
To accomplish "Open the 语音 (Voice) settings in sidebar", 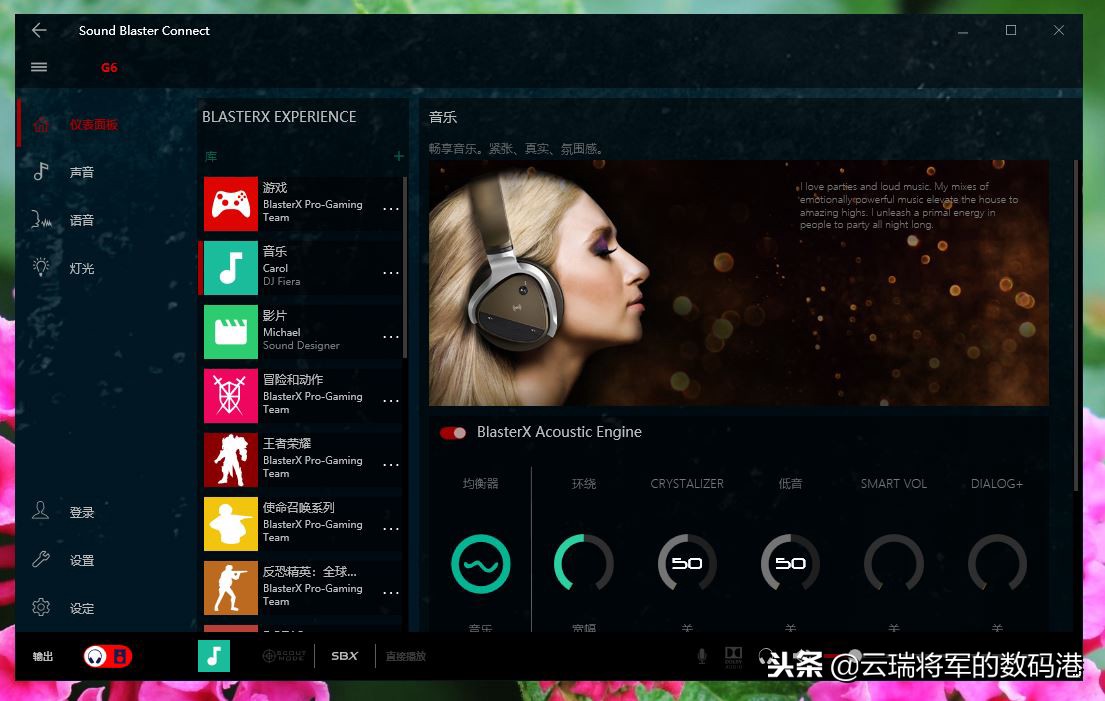I will 81,219.
